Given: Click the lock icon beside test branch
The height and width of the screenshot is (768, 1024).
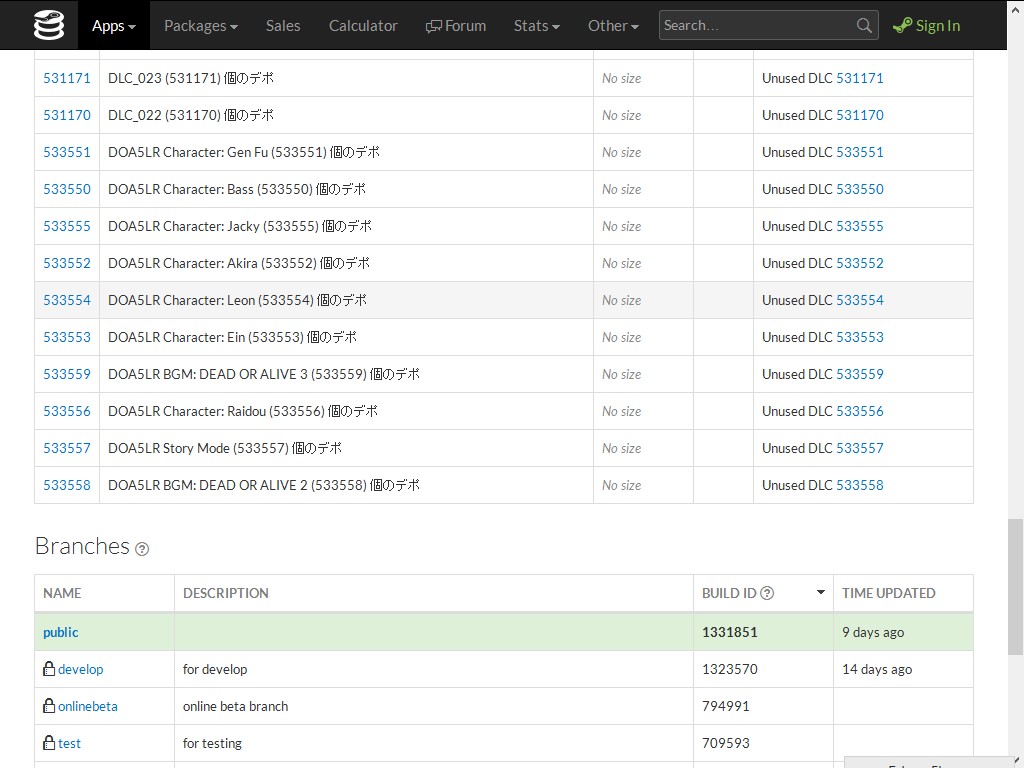Looking at the screenshot, I should click(48, 743).
